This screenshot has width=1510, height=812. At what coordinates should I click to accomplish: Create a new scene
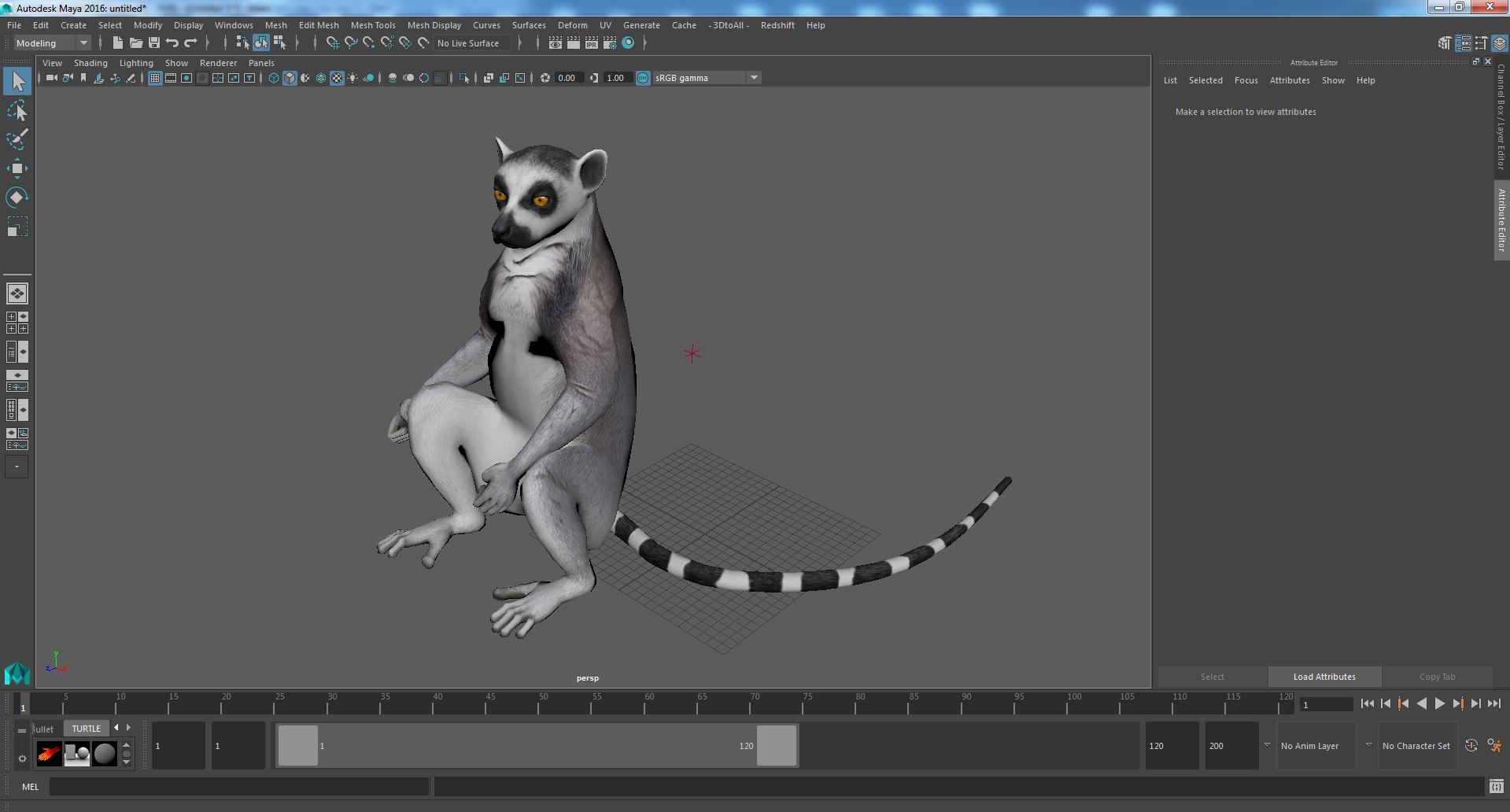(x=117, y=43)
